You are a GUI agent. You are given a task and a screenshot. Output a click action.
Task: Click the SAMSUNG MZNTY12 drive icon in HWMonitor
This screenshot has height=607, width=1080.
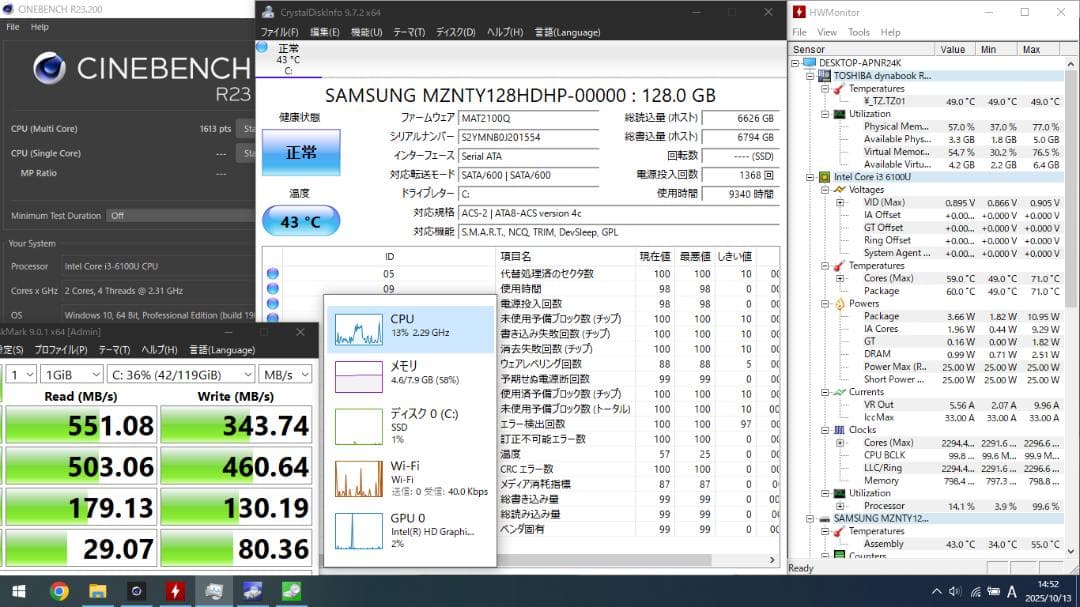(x=824, y=519)
